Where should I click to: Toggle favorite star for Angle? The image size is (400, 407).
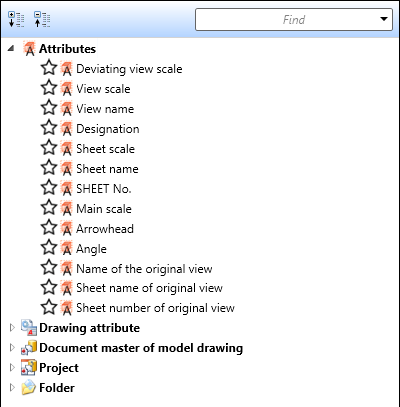coord(49,248)
